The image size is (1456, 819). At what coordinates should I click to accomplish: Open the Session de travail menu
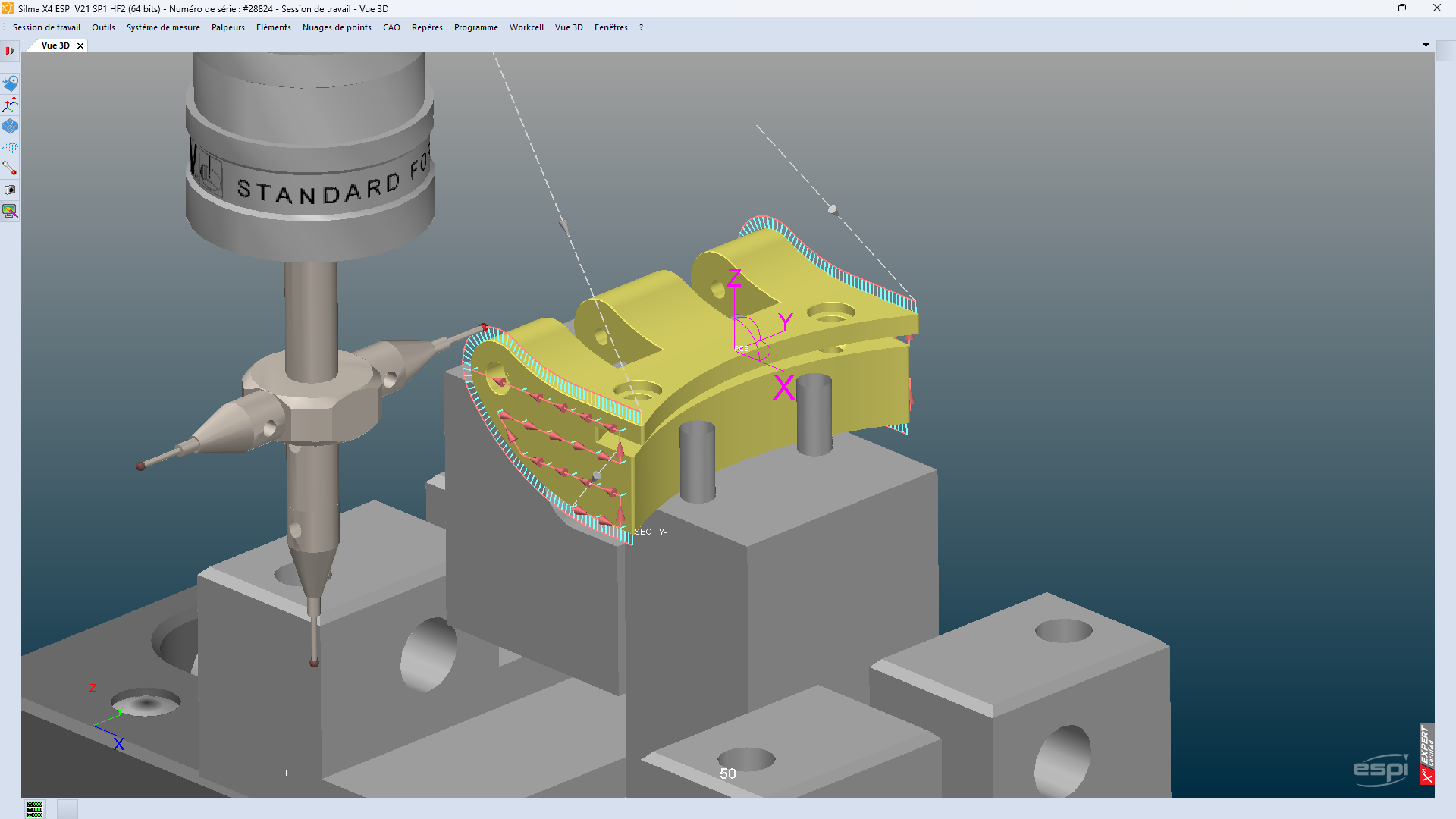pos(46,27)
